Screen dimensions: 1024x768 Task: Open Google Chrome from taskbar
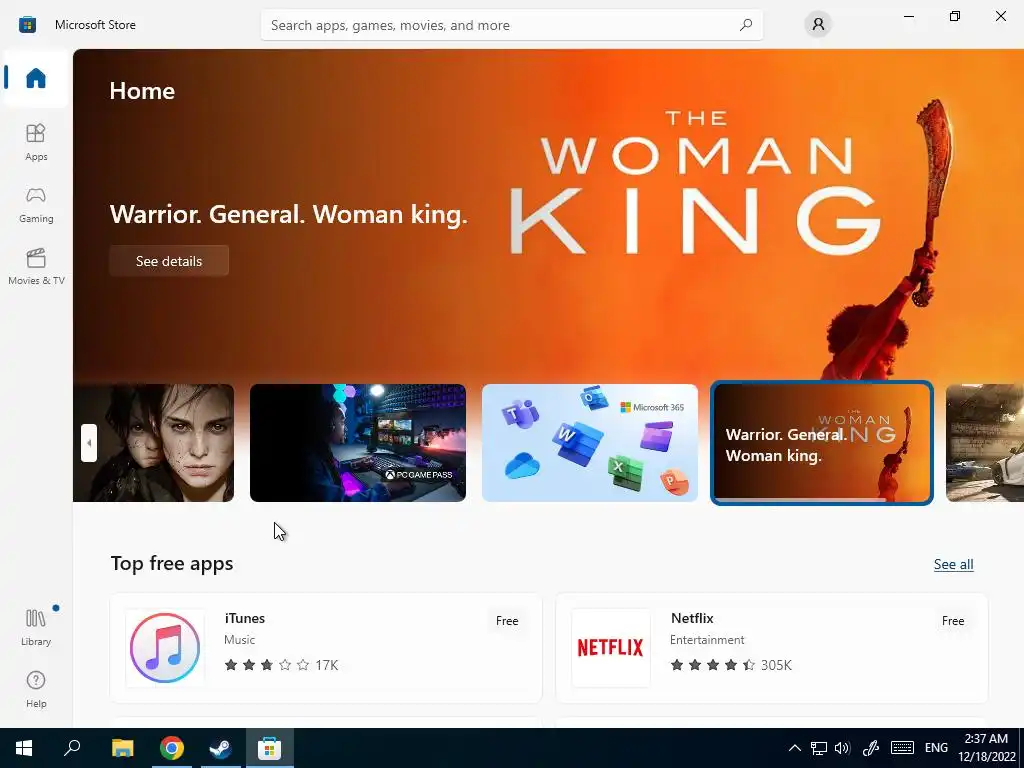tap(172, 748)
